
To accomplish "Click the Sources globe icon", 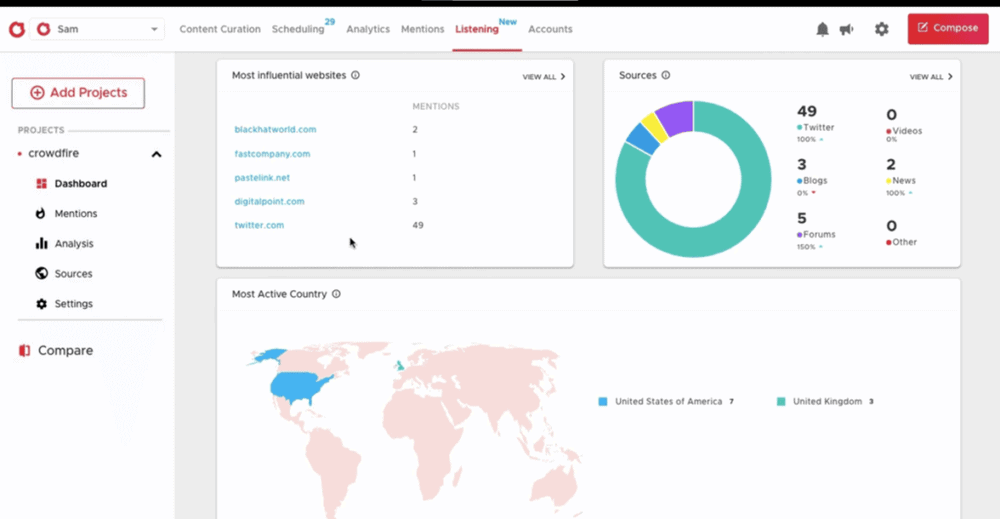I will coord(41,273).
